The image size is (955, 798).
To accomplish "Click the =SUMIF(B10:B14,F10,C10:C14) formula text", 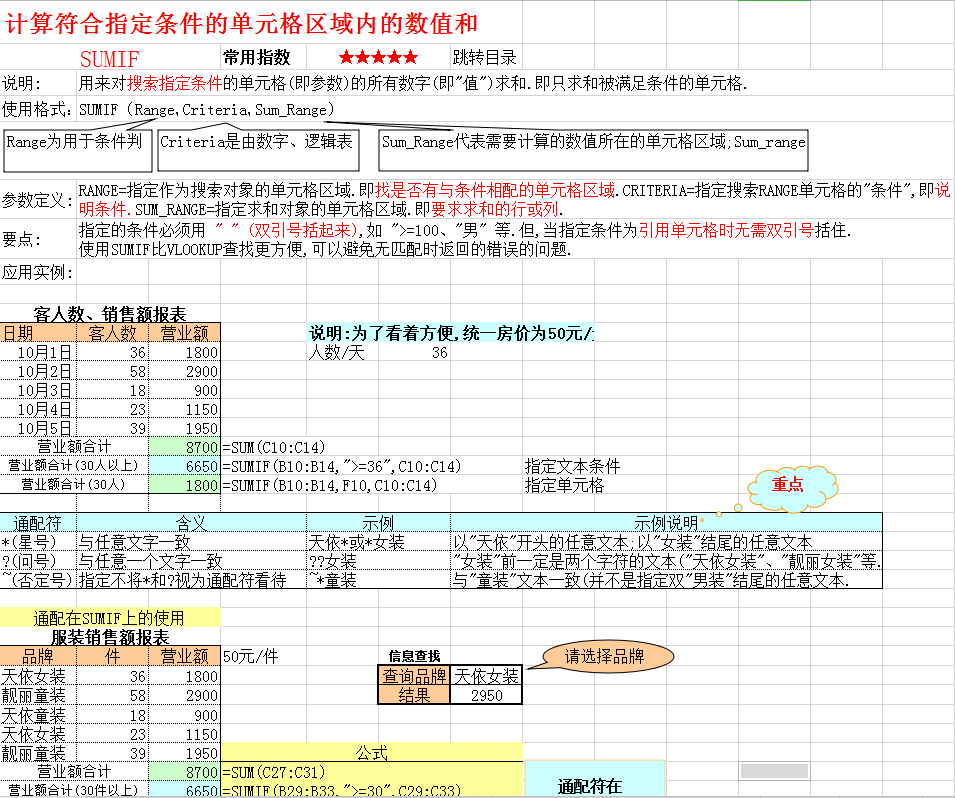I will 329,486.
